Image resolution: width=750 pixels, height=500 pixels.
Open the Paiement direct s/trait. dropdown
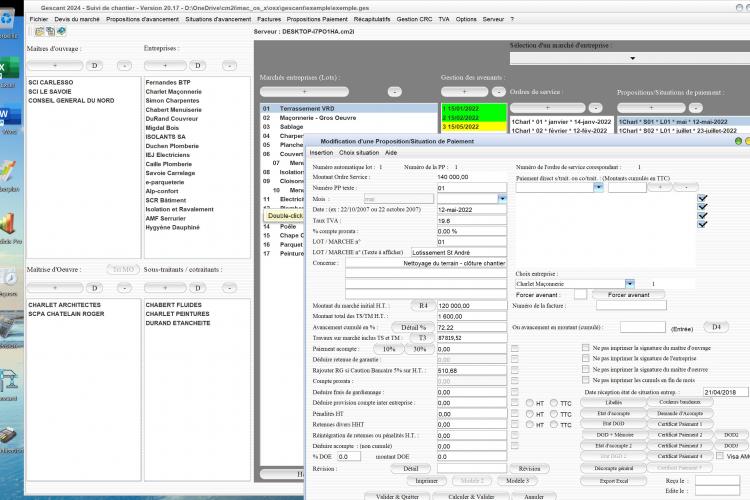point(598,188)
